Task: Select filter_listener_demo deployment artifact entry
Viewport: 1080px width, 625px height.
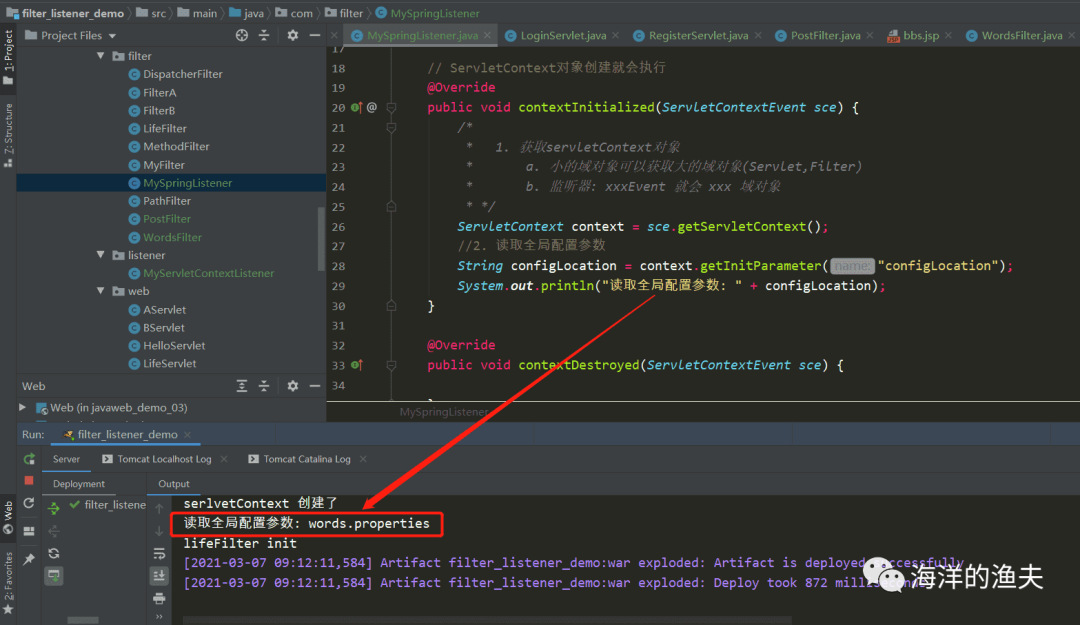Action: [x=107, y=505]
